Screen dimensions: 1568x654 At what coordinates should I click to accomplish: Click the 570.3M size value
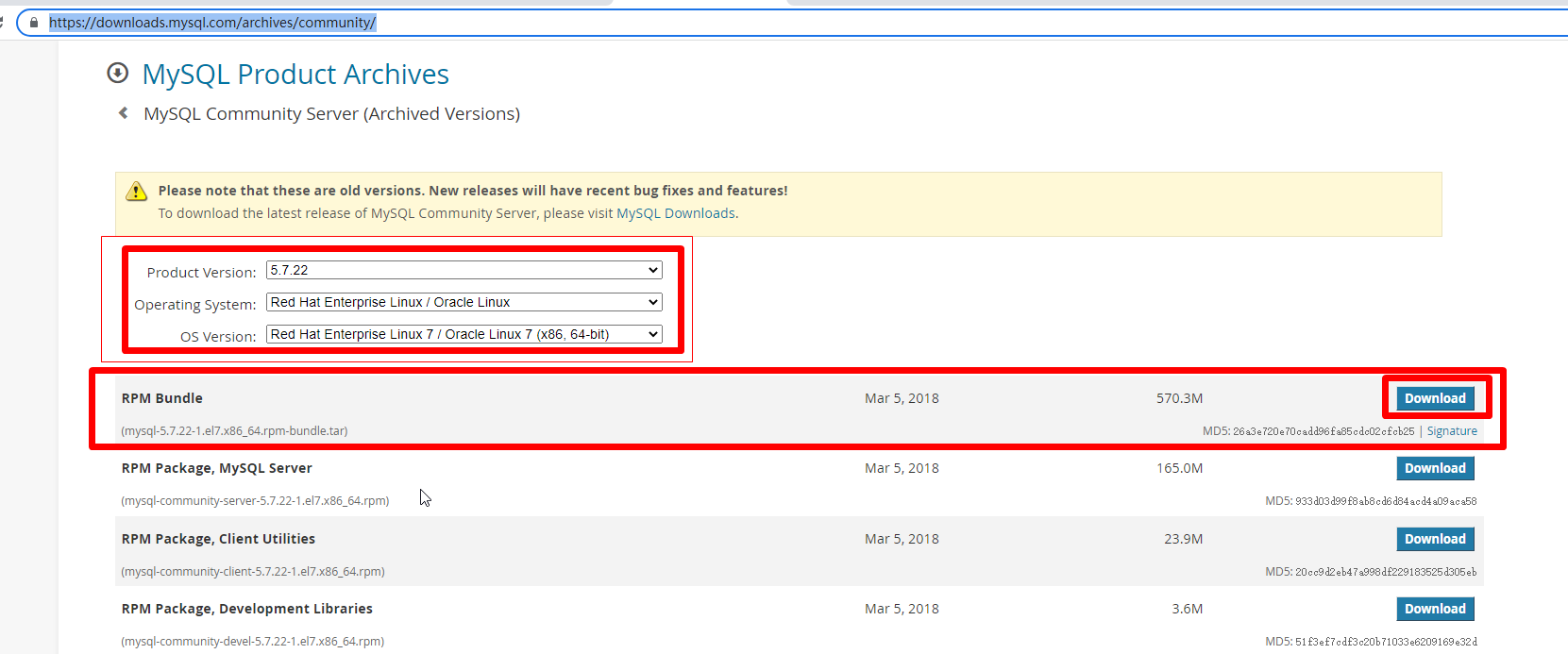point(1180,398)
